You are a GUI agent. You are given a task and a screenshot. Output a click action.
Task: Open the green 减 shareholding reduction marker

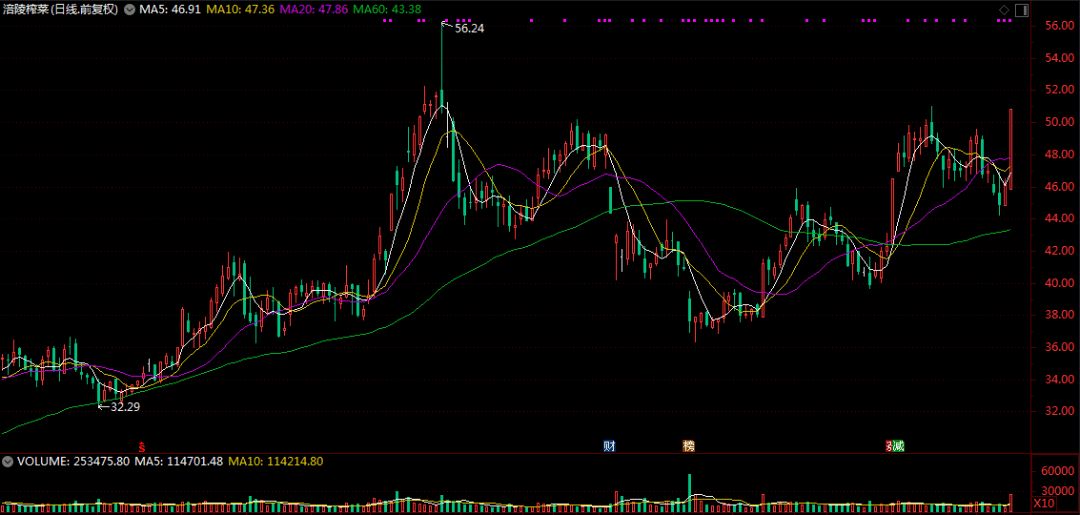[x=898, y=445]
